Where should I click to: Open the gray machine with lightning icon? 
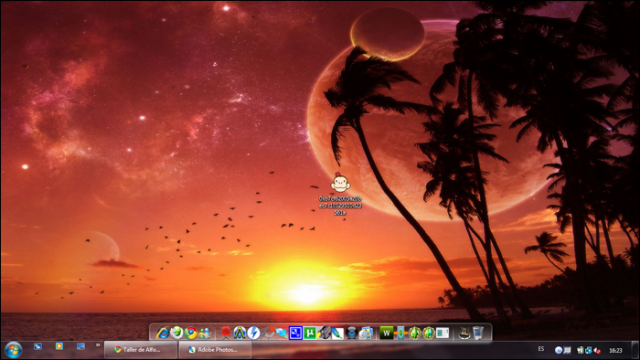[324, 333]
